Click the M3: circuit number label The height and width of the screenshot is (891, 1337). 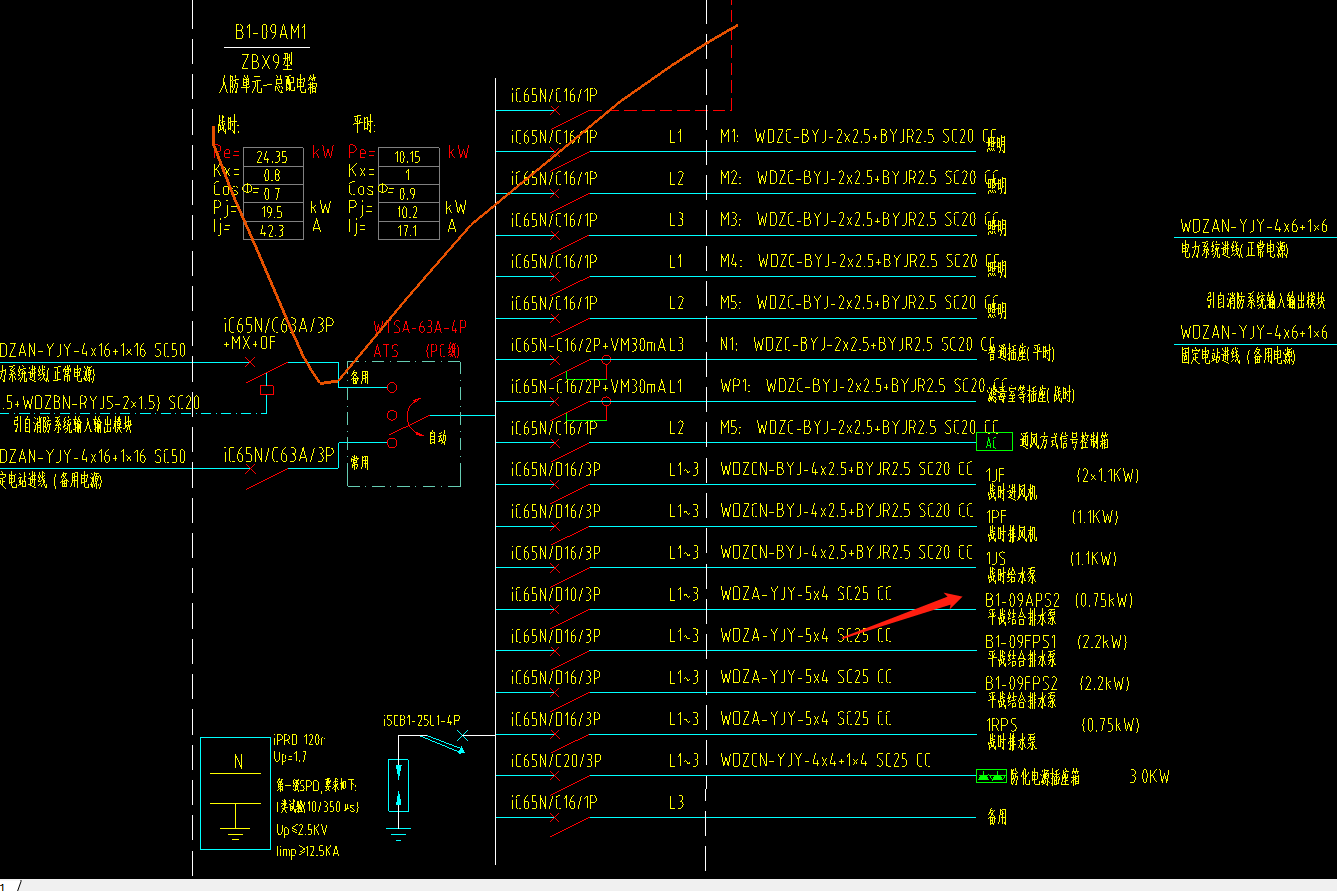730,219
